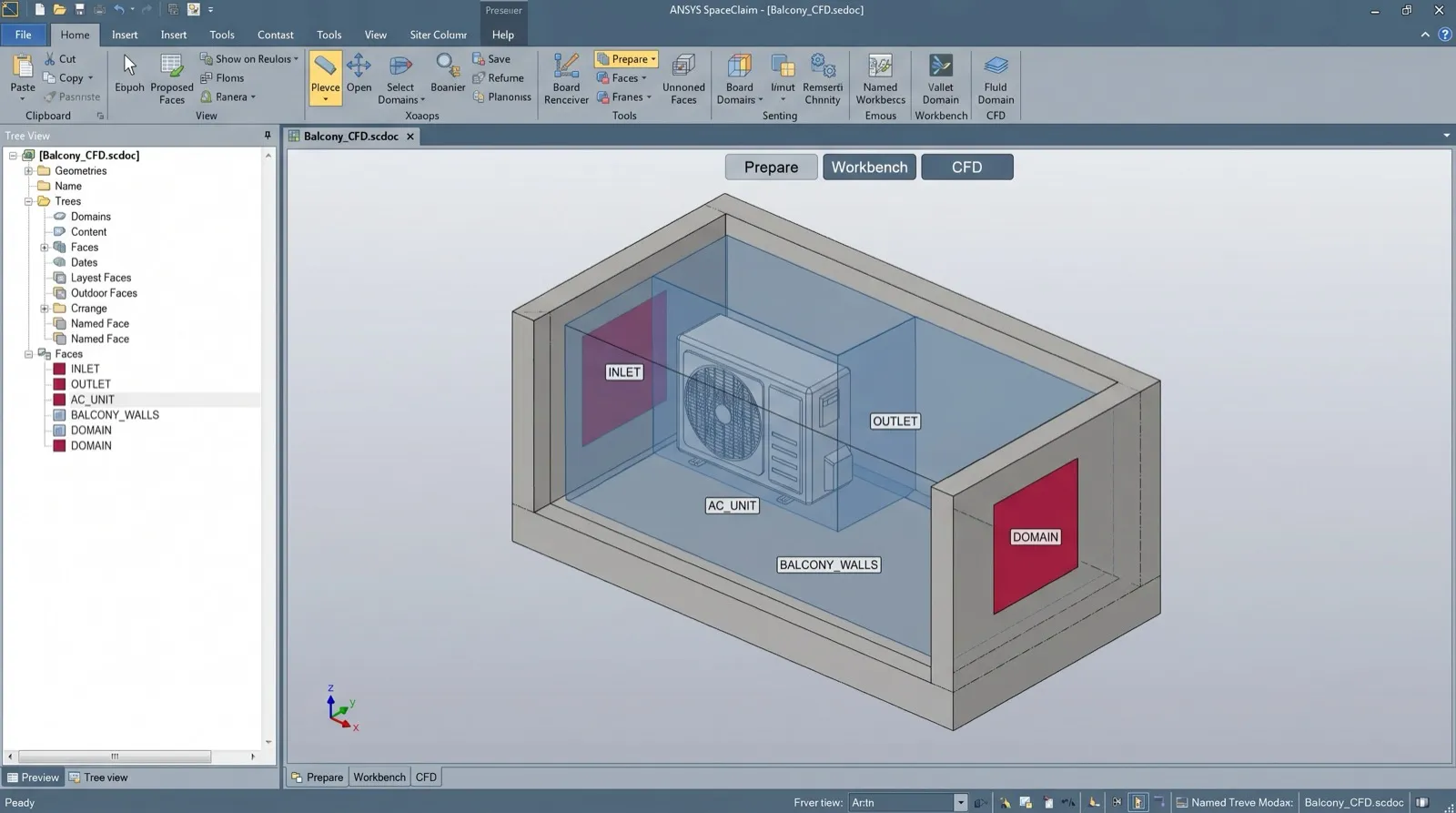Expand the Geometries folder node

[28, 171]
